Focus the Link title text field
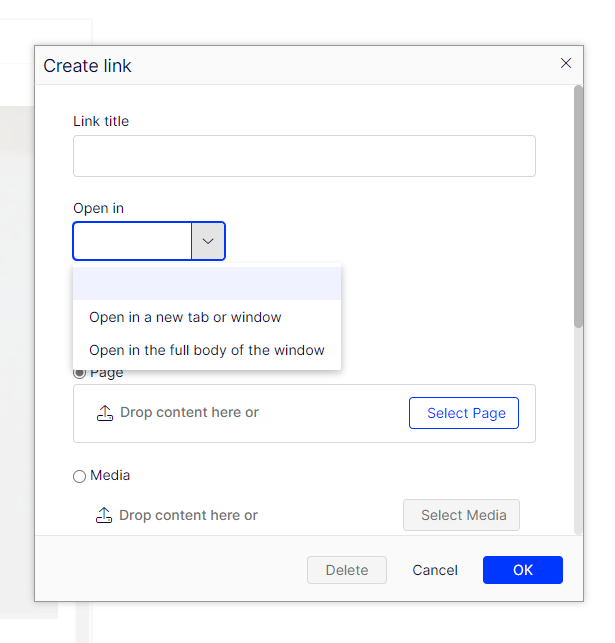The image size is (615, 643). click(x=304, y=156)
